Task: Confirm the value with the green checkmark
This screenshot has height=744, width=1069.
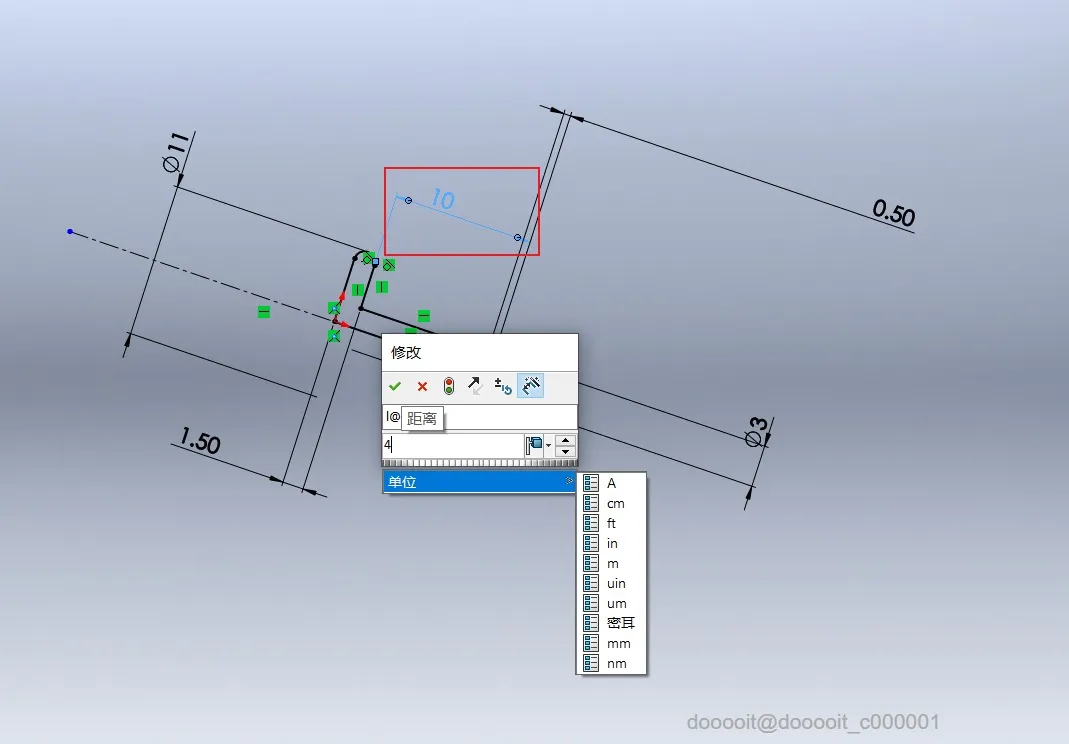Action: pyautogui.click(x=395, y=386)
